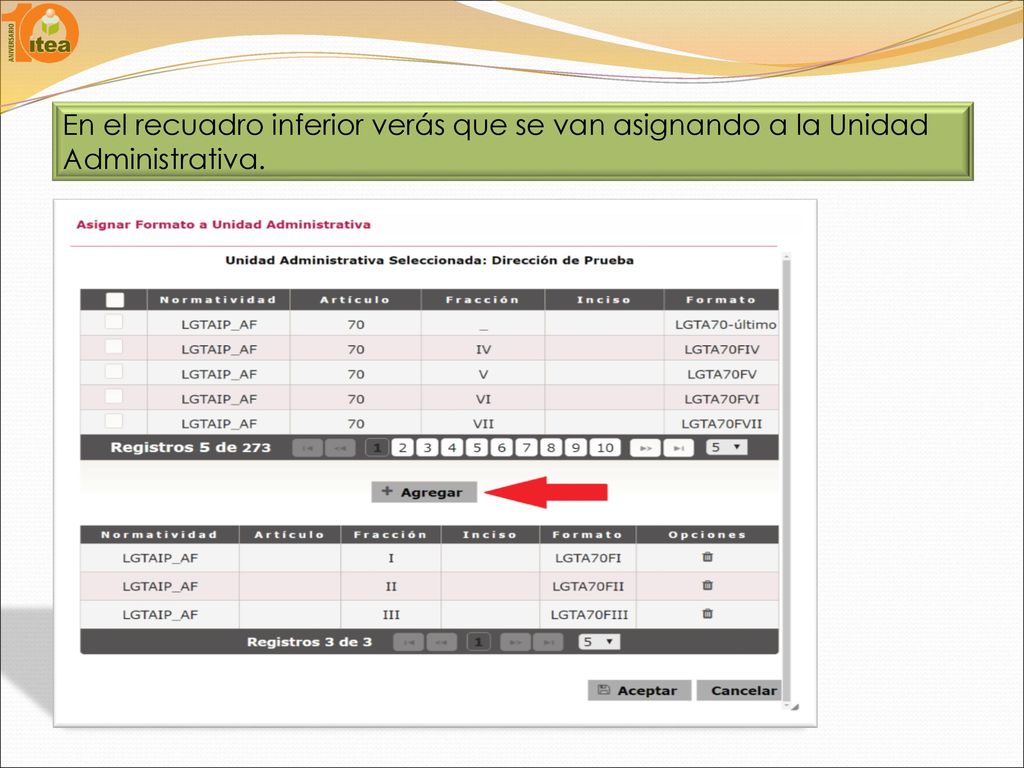1024x768 pixels.
Task: Click Artículo header in upper table
Action: pyautogui.click(x=355, y=300)
